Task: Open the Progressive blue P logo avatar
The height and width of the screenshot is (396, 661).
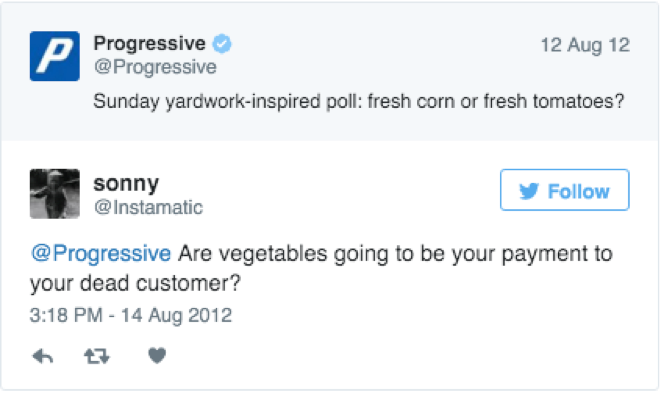Action: tap(55, 56)
